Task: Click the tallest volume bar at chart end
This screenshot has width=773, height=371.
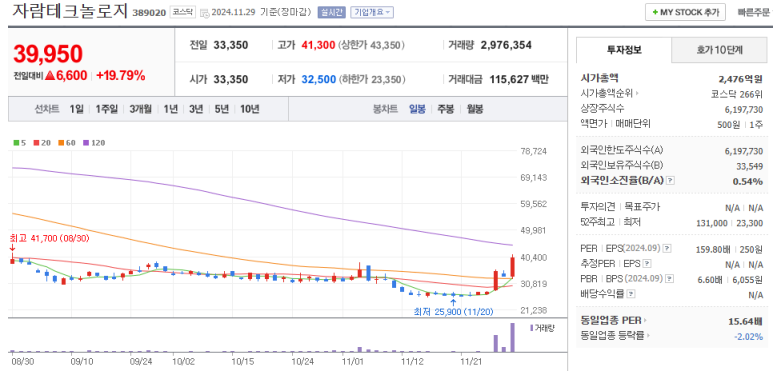Action: tap(512, 337)
